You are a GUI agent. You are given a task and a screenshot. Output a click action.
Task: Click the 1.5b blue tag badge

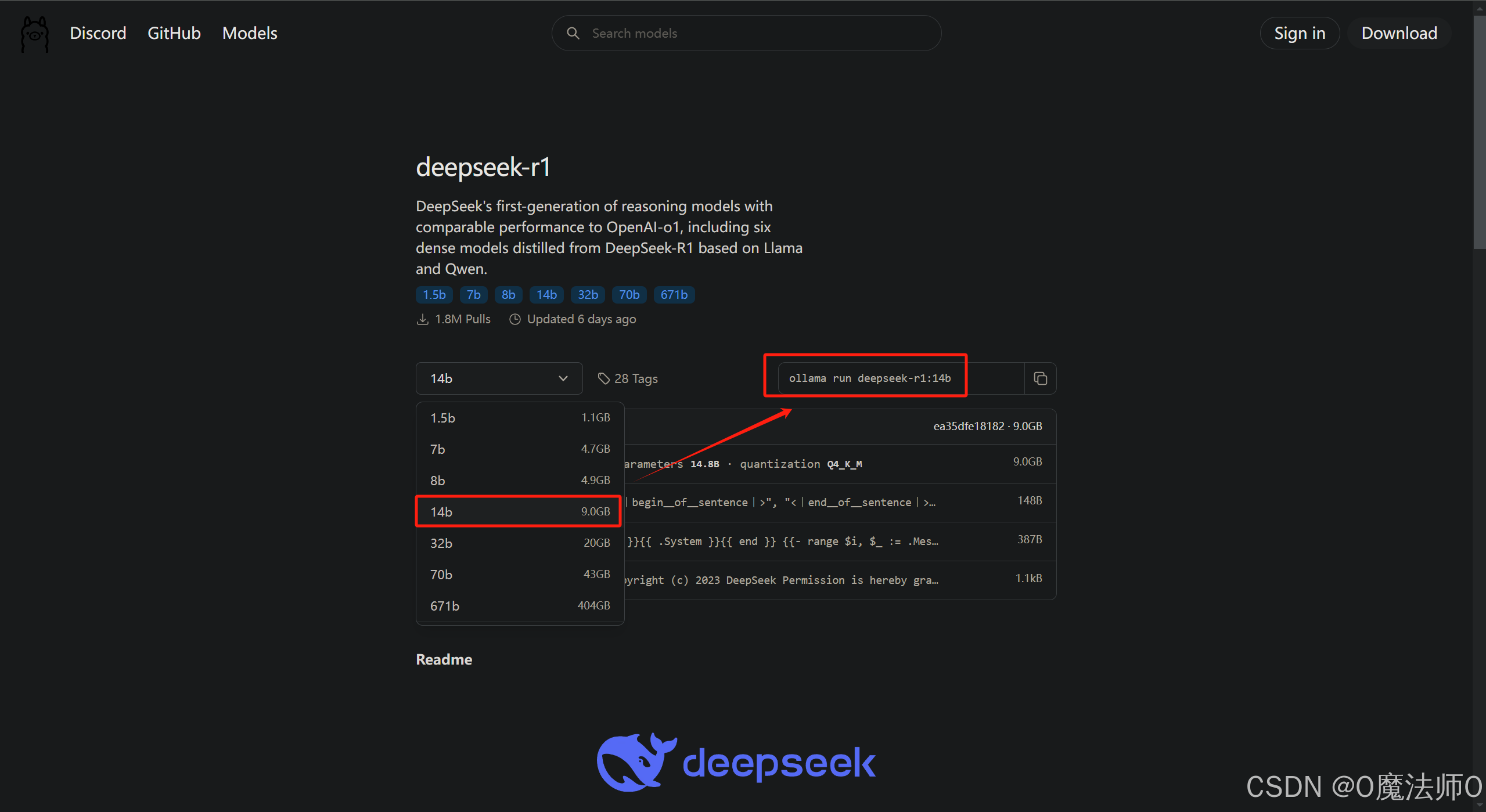pos(434,295)
